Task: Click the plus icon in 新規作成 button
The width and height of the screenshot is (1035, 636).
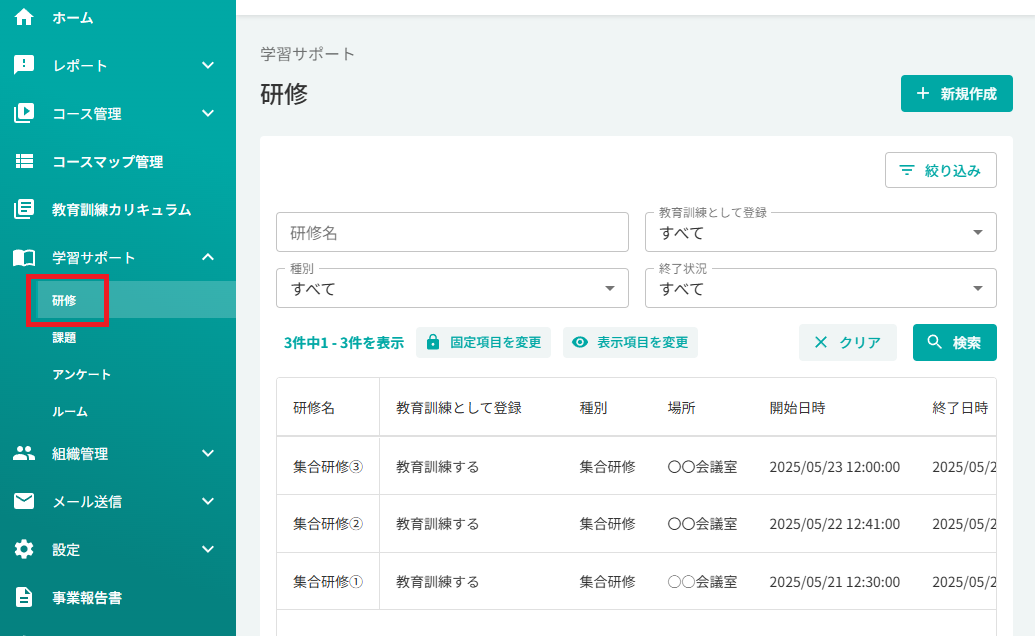Action: point(923,94)
